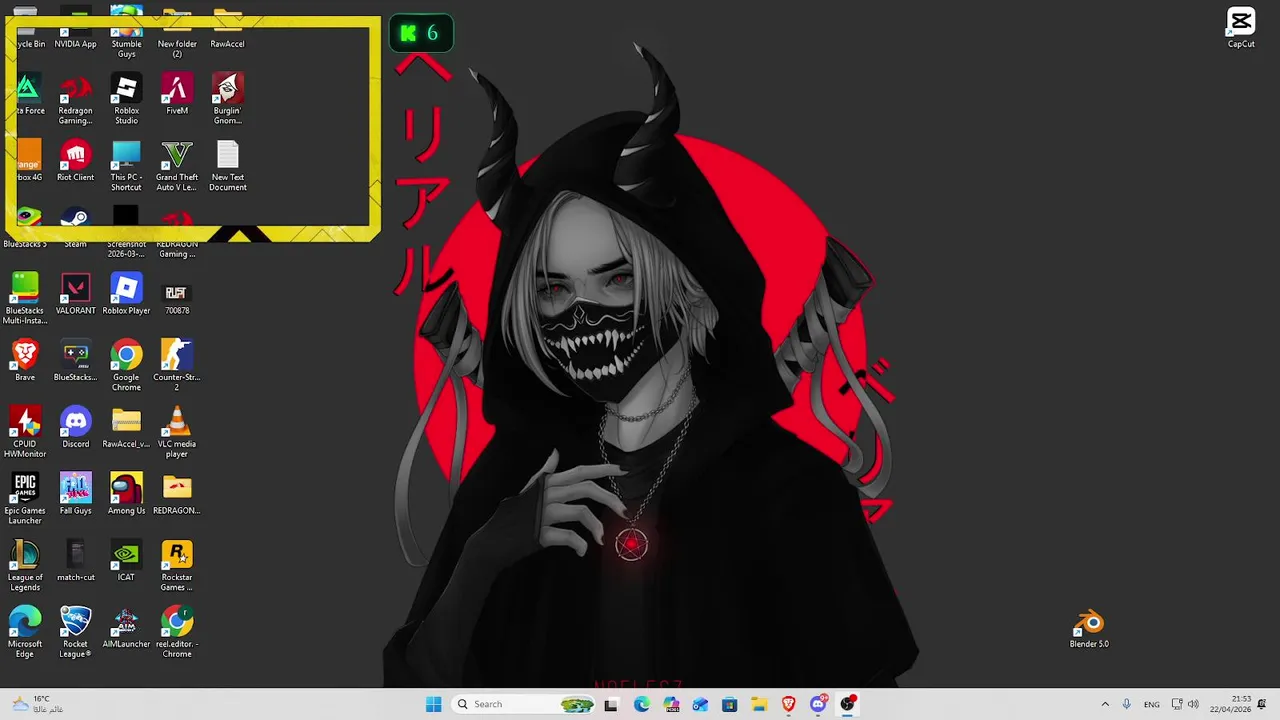Launch Fall Guys desktop icon
The height and width of the screenshot is (720, 1280).
(x=76, y=495)
